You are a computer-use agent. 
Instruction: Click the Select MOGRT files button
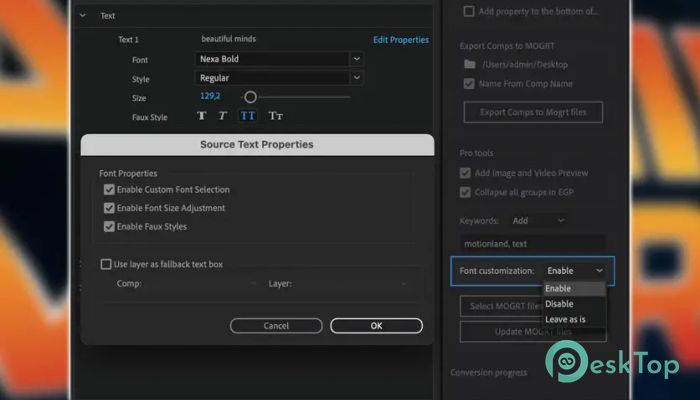click(x=501, y=306)
